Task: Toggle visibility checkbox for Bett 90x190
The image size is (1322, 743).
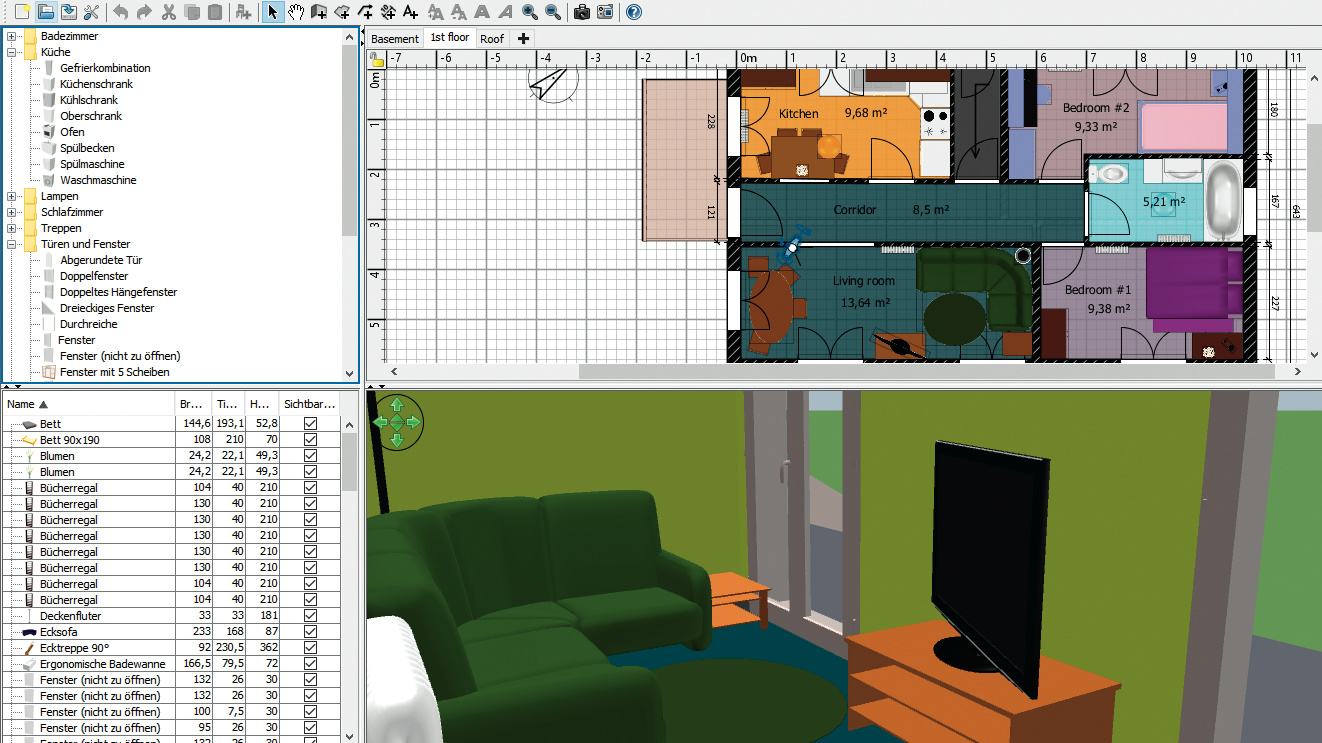Action: tap(310, 440)
